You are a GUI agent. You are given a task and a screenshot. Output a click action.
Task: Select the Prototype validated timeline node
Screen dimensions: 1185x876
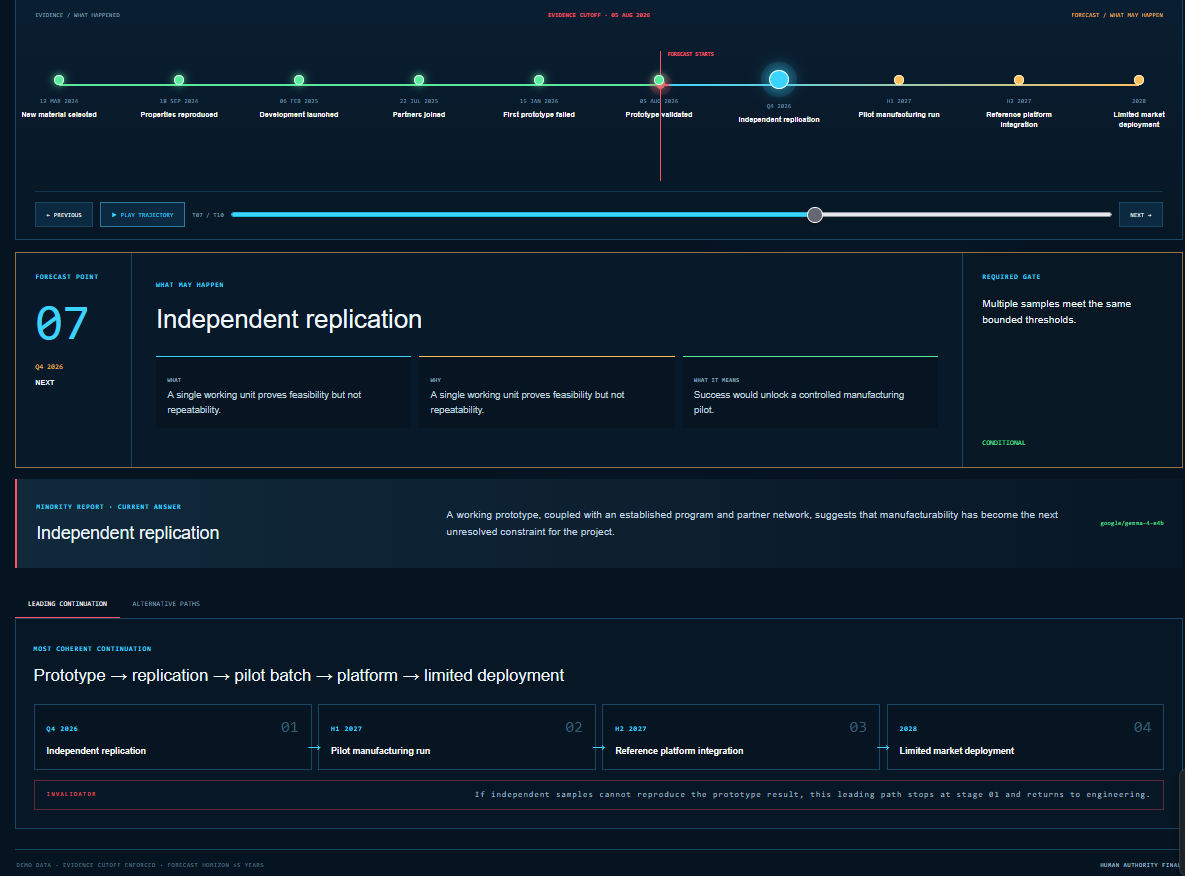point(659,80)
